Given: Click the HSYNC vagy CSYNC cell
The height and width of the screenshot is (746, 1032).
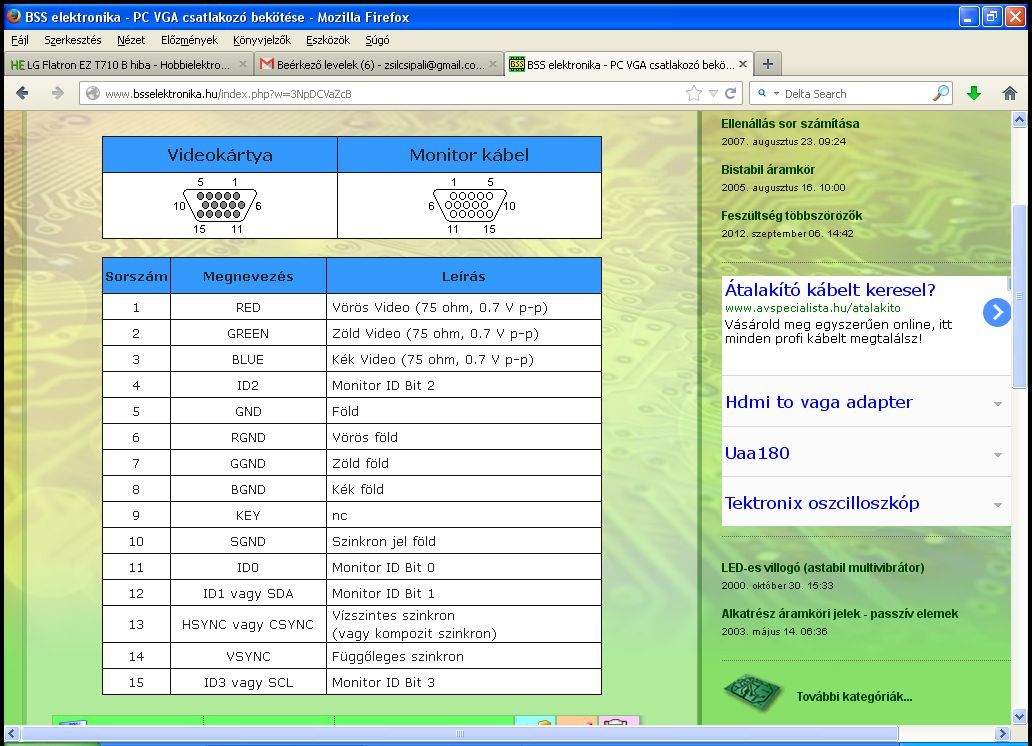Looking at the screenshot, I should coord(248,624).
